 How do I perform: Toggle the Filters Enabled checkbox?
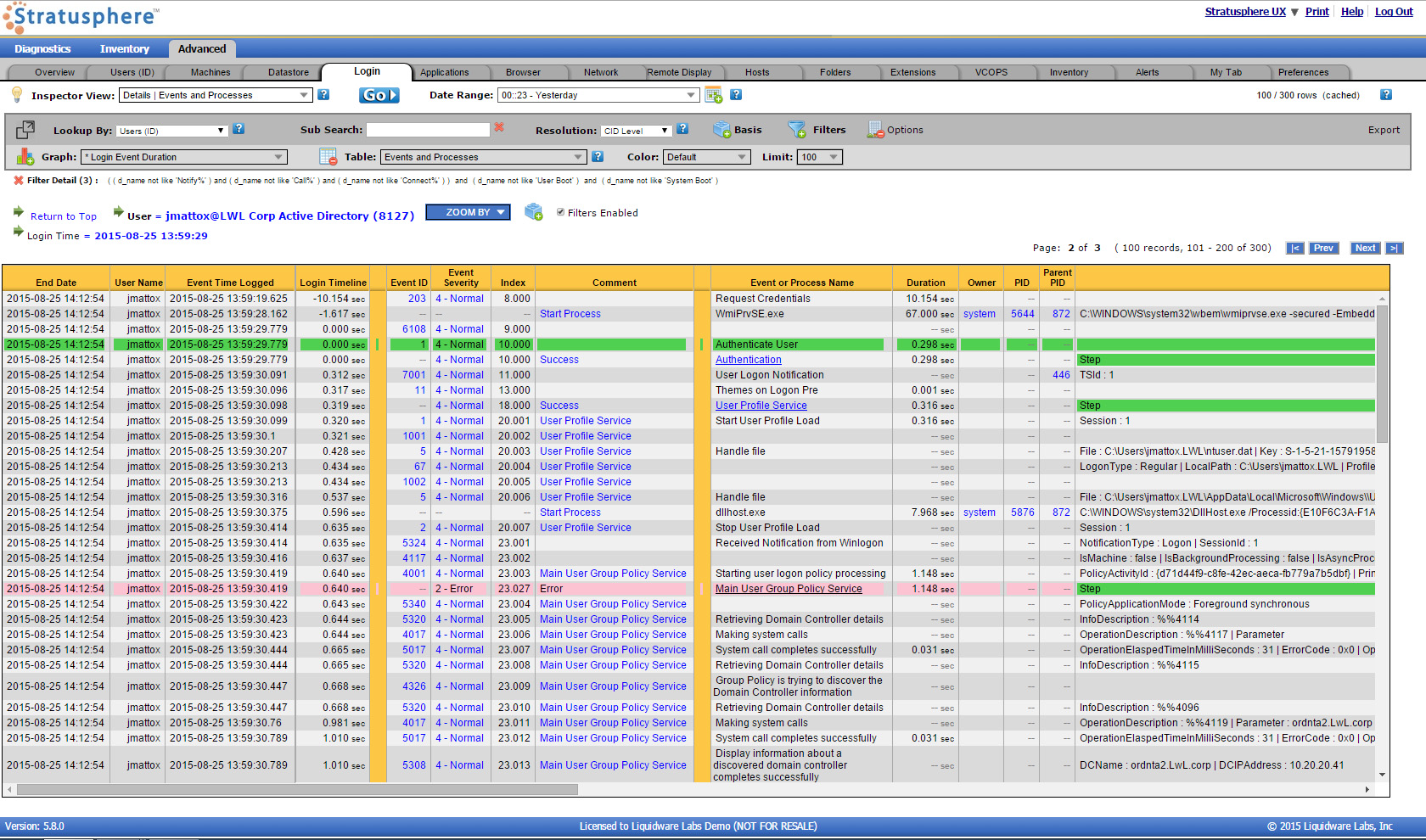click(560, 212)
